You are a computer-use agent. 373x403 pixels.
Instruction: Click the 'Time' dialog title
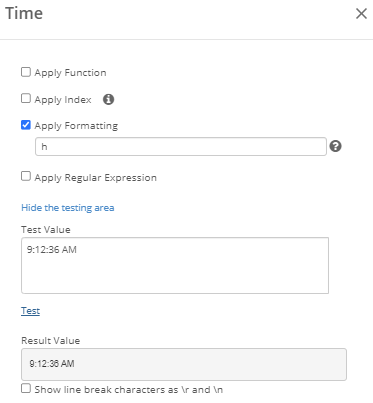pyautogui.click(x=24, y=14)
